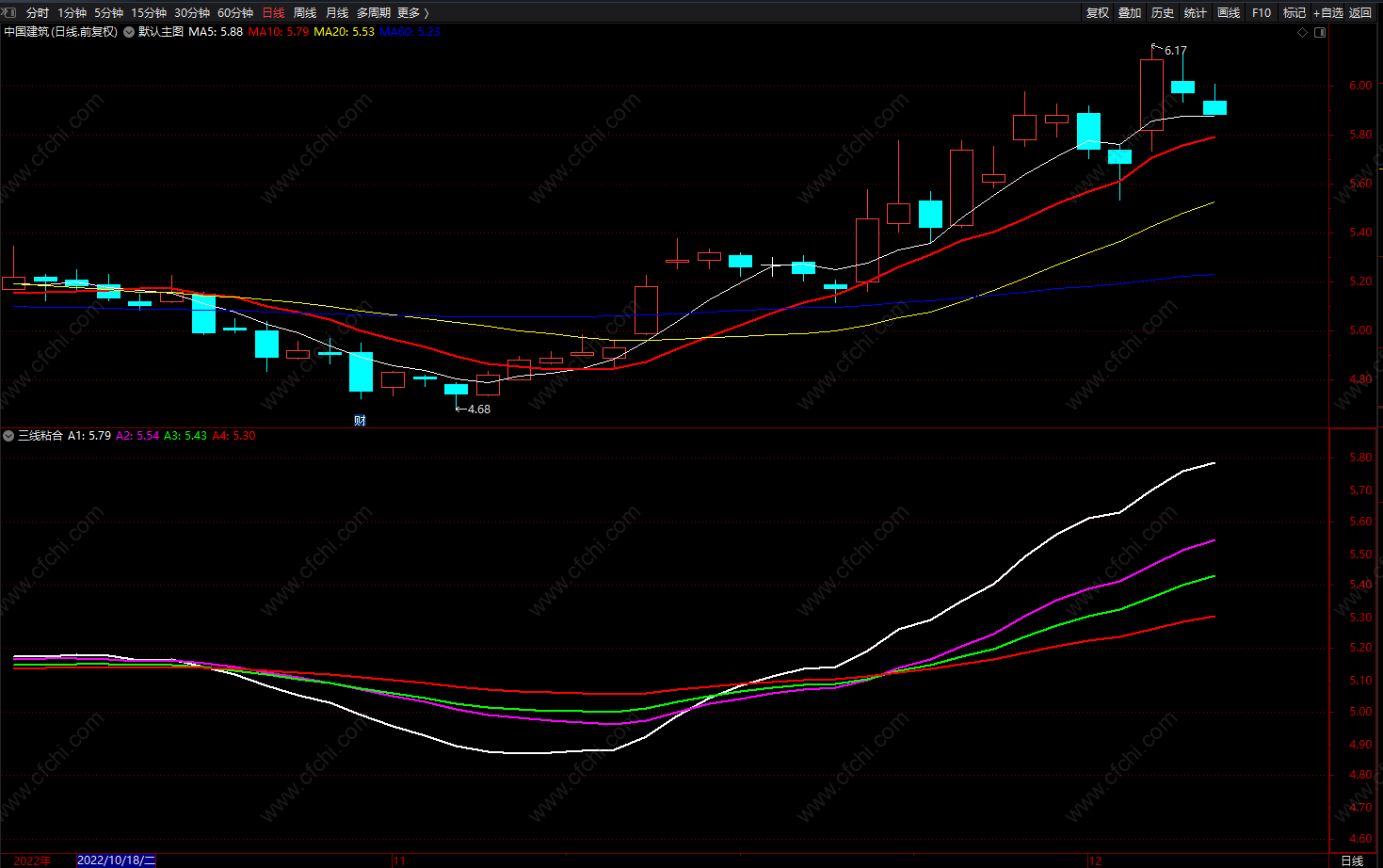The width and height of the screenshot is (1383, 868).
Task: Expand the 更多 periods menu
Action: (x=412, y=12)
